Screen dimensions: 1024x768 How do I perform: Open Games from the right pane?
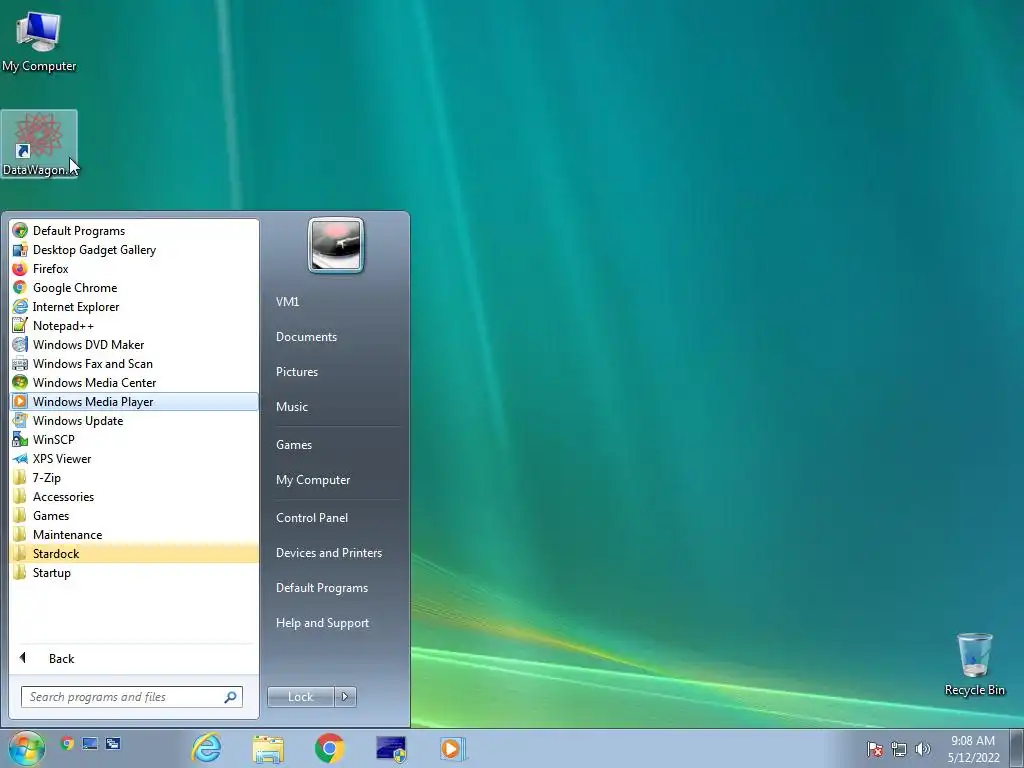point(294,445)
